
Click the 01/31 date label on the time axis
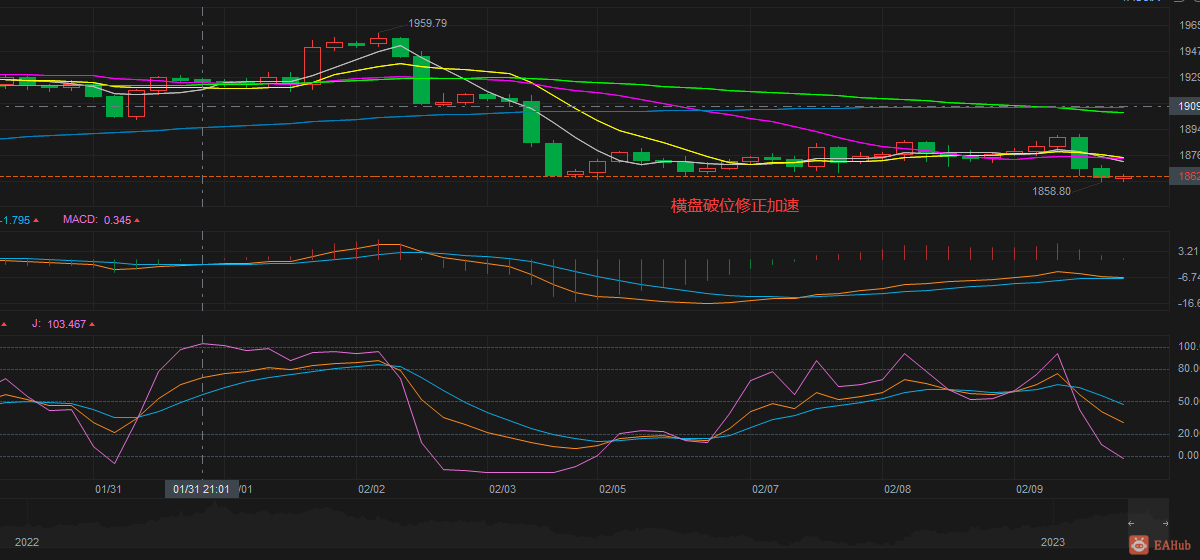click(108, 490)
